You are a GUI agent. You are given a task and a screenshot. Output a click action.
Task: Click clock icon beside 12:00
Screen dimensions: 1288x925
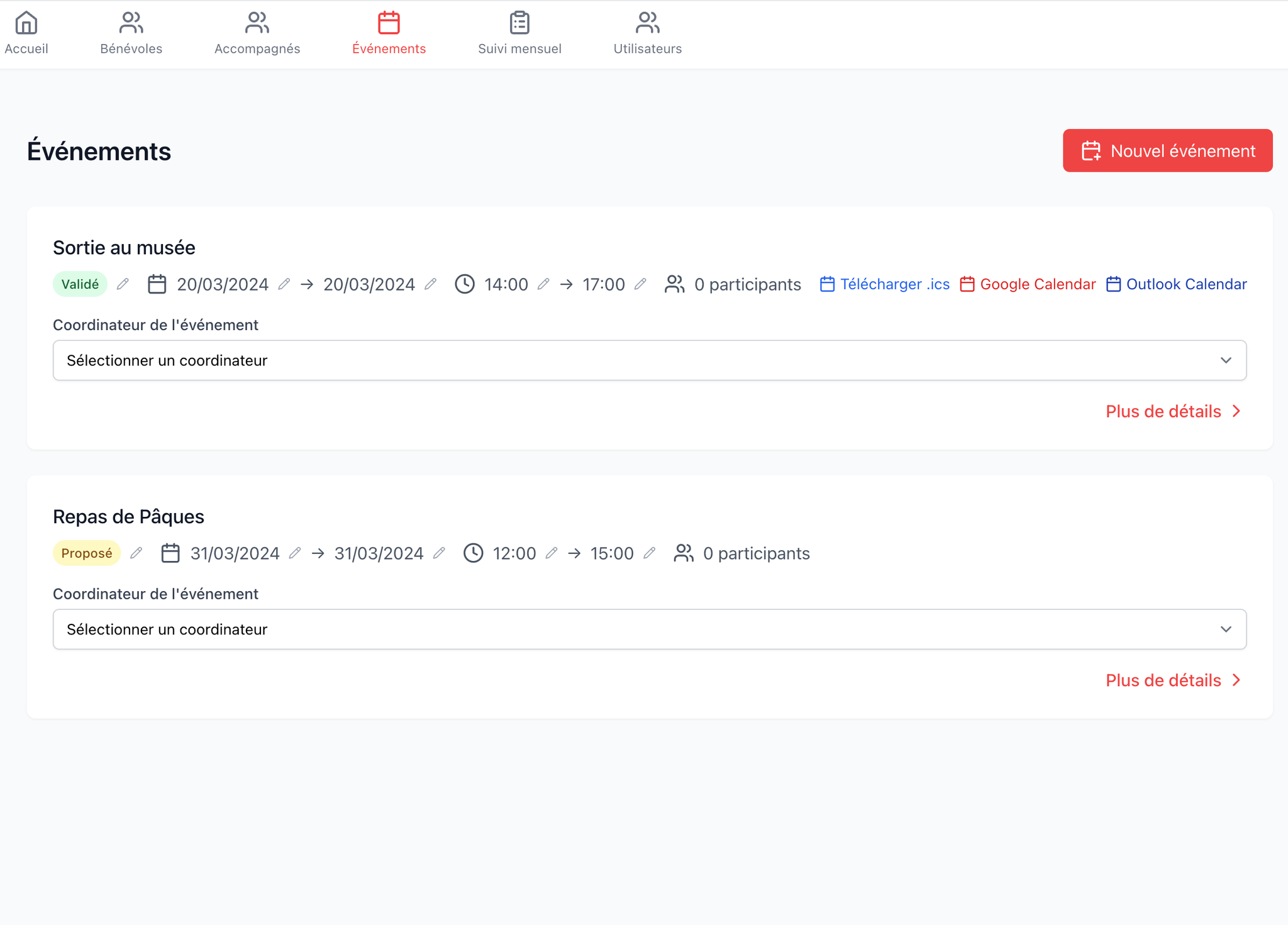pyautogui.click(x=474, y=553)
